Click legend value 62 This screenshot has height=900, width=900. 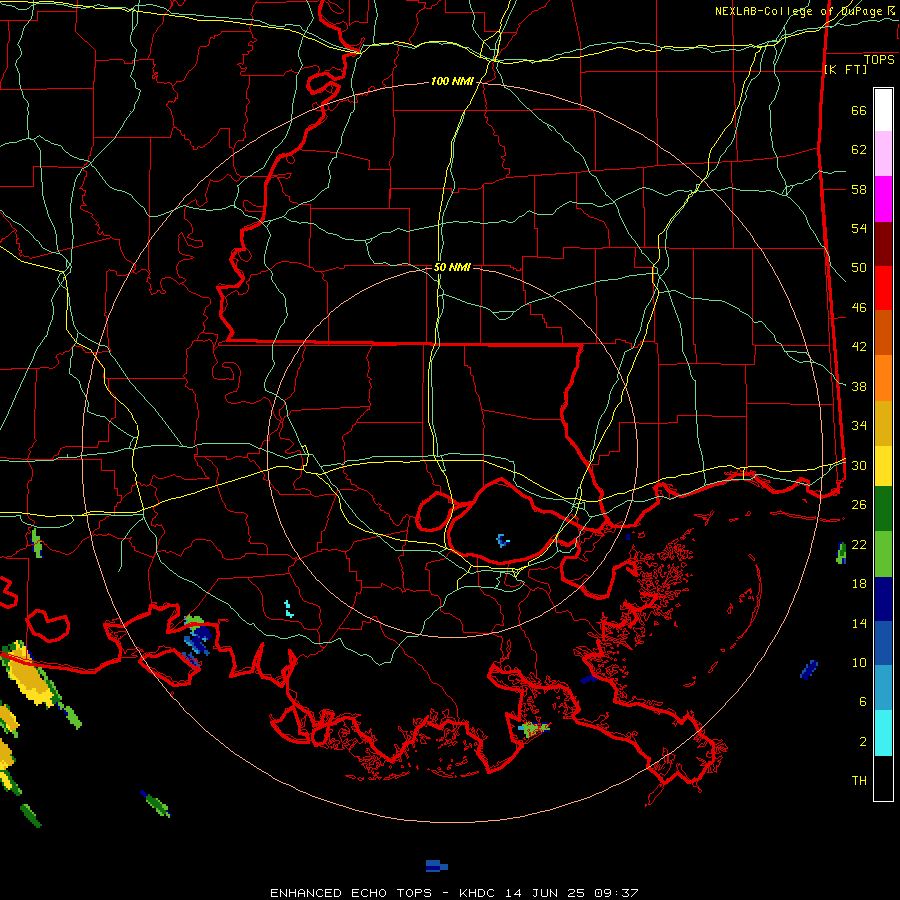[x=859, y=150]
